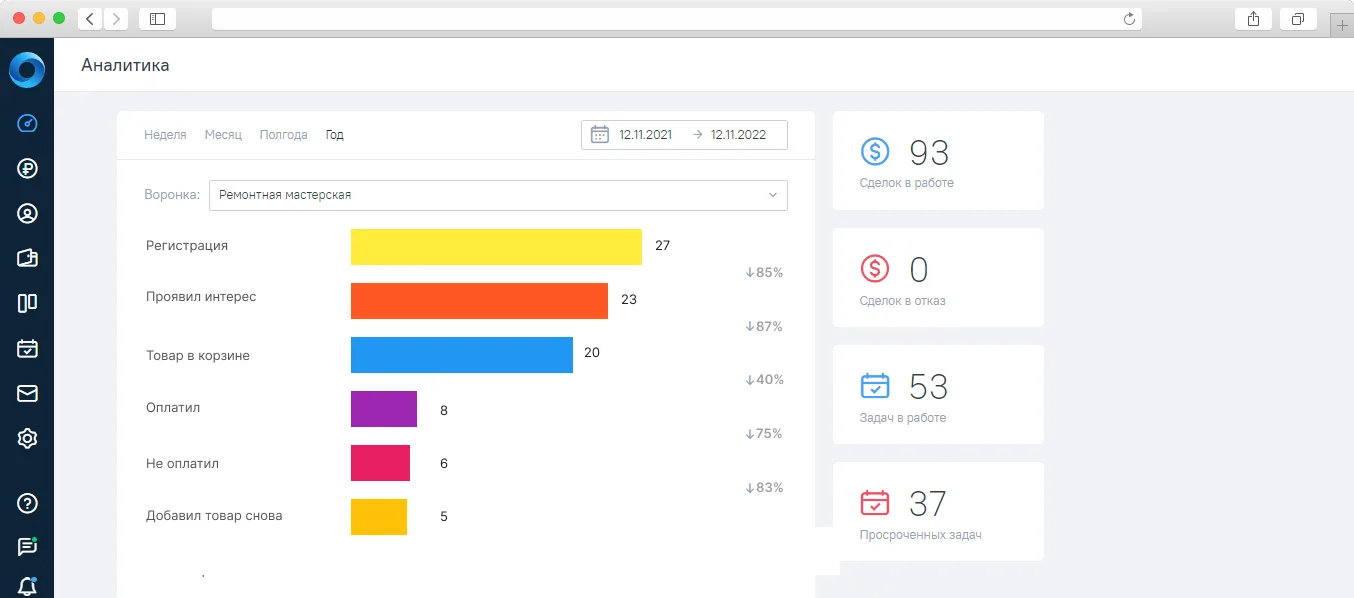Viewport: 1354px width, 598px height.
Task: Click the purple Оплатил funnel bar
Action: tap(384, 409)
